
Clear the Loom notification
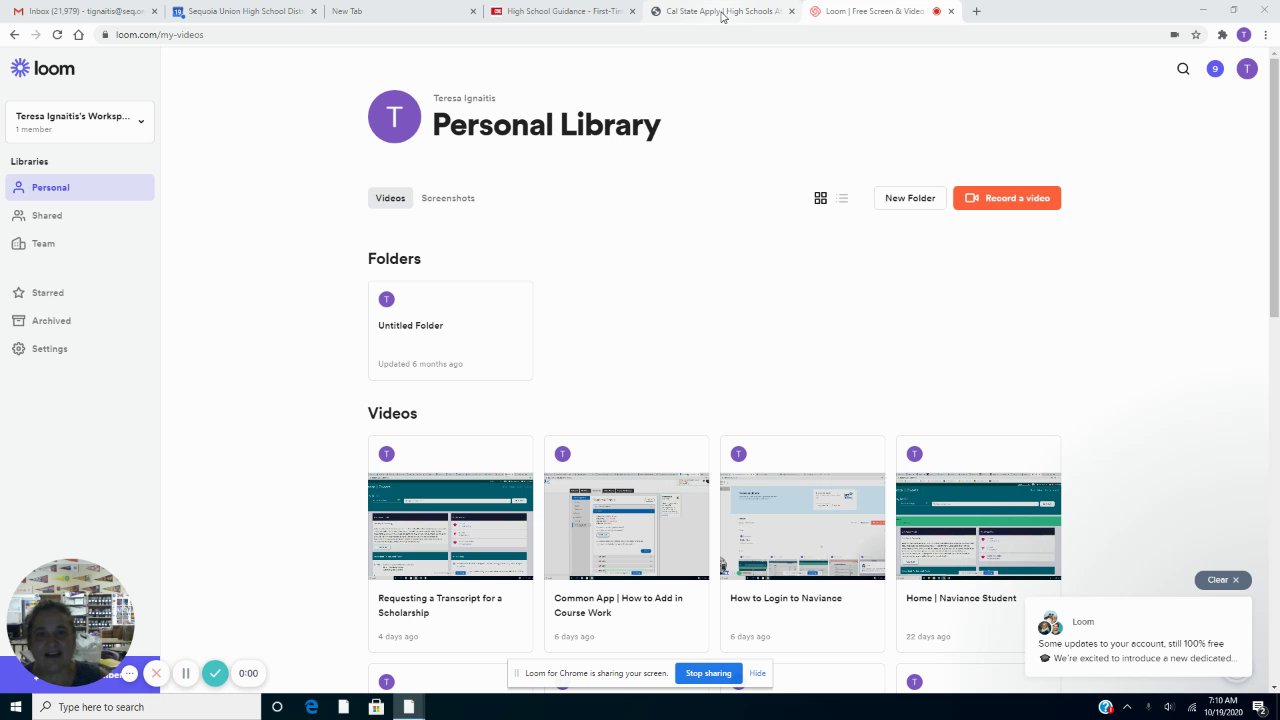[1223, 580]
